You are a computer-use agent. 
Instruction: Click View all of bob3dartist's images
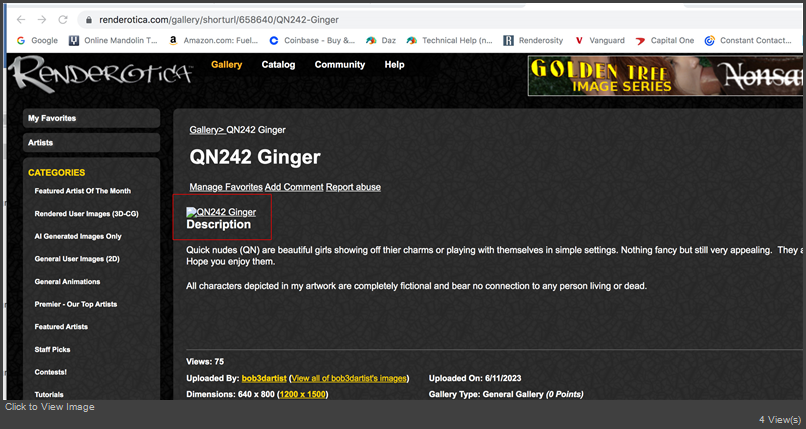[349, 378]
